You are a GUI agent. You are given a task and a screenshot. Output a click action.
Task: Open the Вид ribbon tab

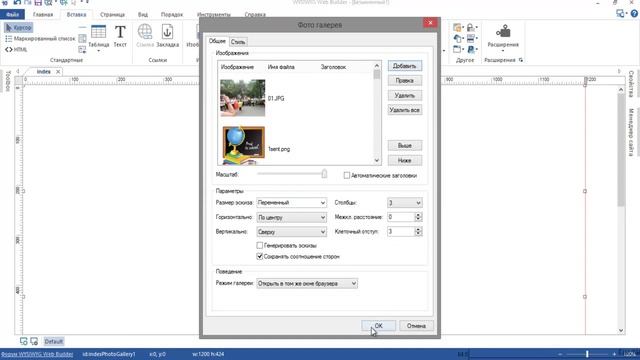pyautogui.click(x=143, y=14)
